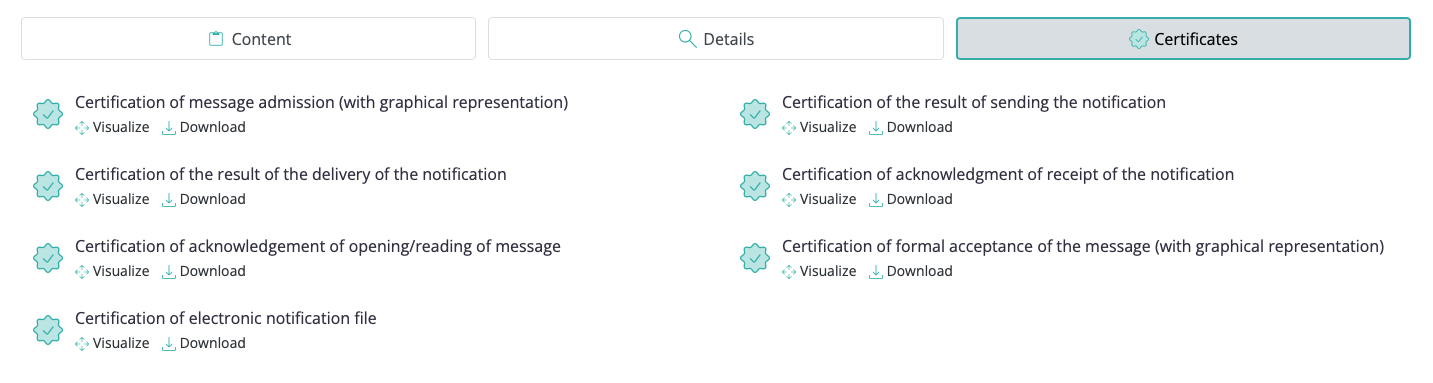This screenshot has height=383, width=1433.
Task: Click 'Certification of message admission (with graphical representation)' title
Action: tap(322, 102)
